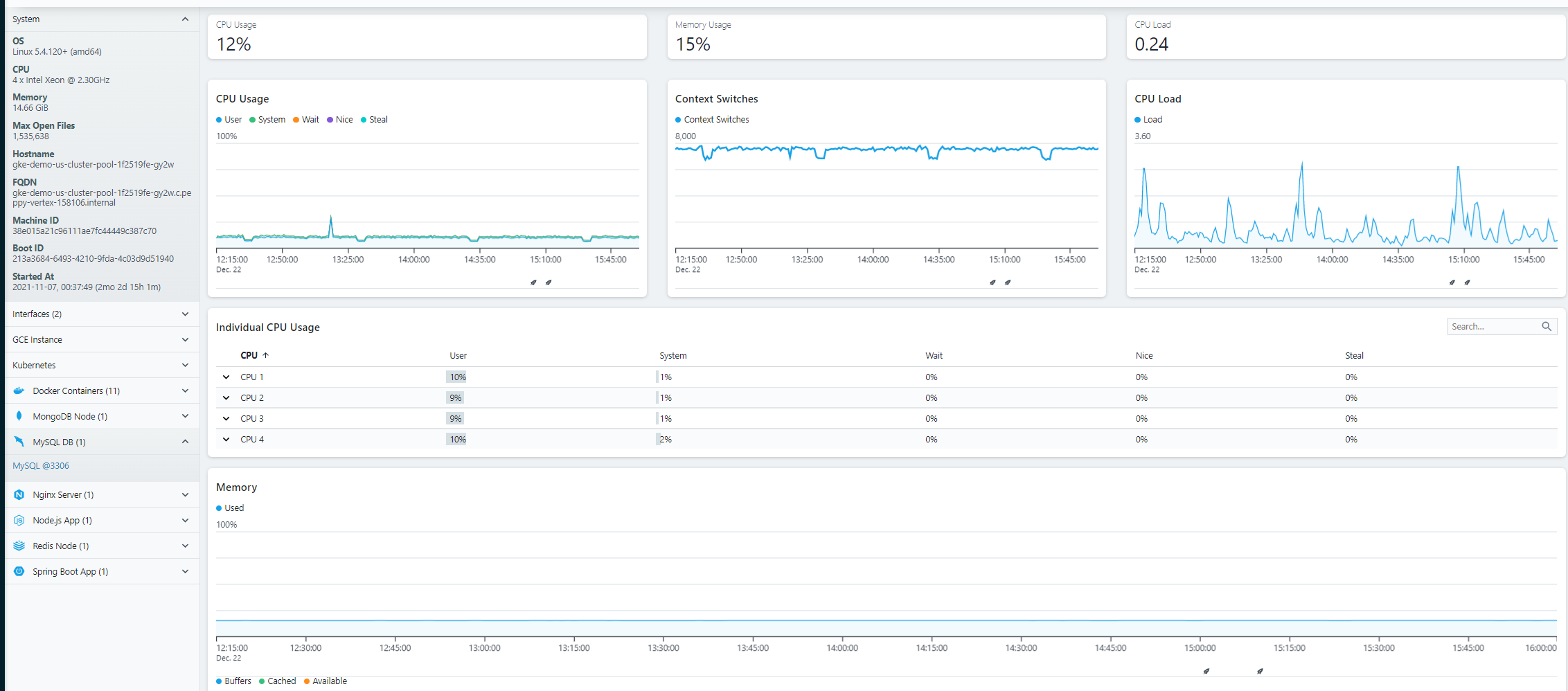Click the CPU Usage 12% summary card
The width and height of the screenshot is (1568, 691).
427,37
